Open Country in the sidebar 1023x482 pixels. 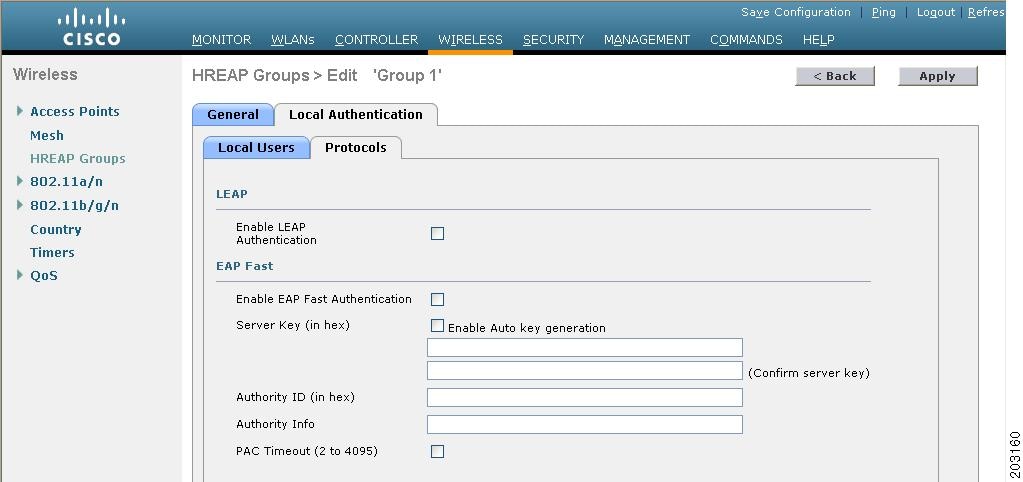[55, 230]
